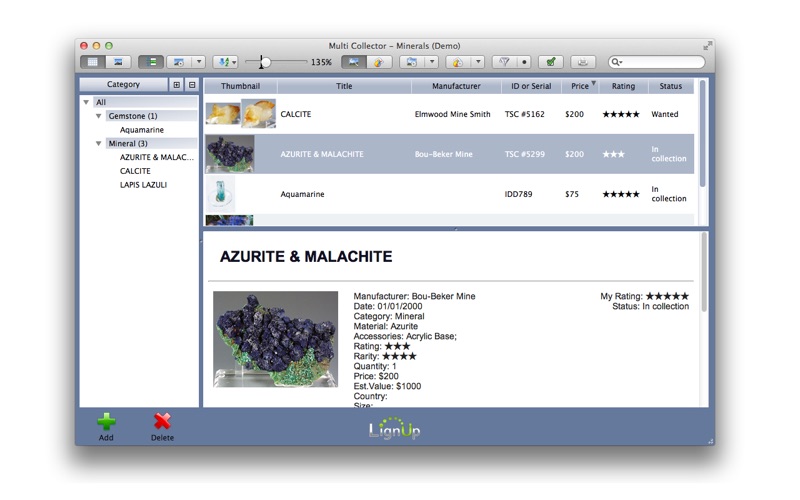Click TSC #5299 serial cell
800x500 pixels.
coord(524,154)
